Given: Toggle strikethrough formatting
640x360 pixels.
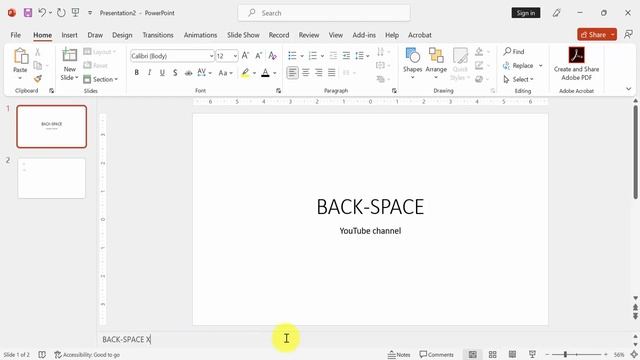Looking at the screenshot, I should (188, 73).
